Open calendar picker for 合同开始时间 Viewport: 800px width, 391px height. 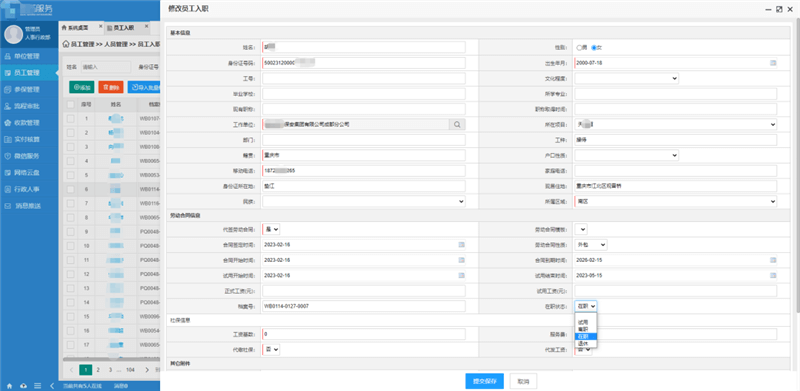(x=462, y=260)
